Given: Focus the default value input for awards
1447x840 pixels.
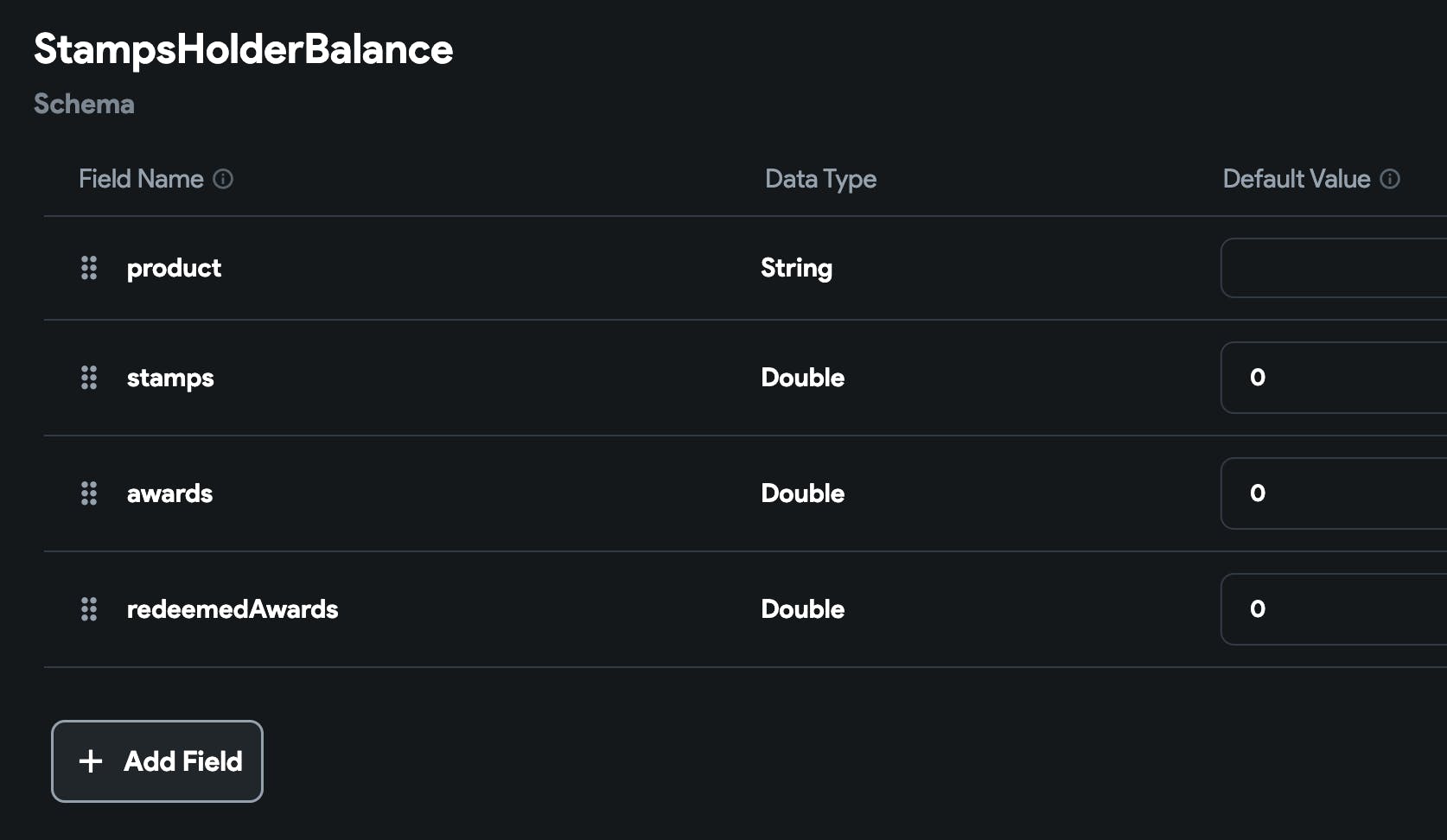Looking at the screenshot, I should pos(1334,493).
